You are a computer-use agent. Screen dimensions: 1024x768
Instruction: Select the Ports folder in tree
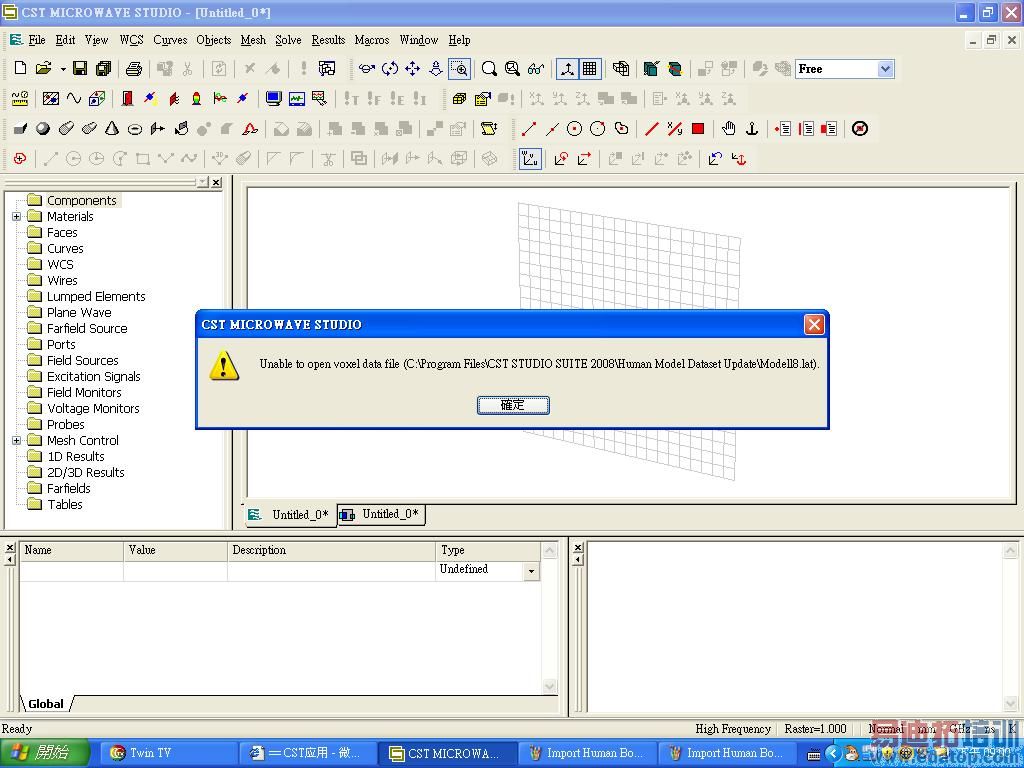(61, 344)
